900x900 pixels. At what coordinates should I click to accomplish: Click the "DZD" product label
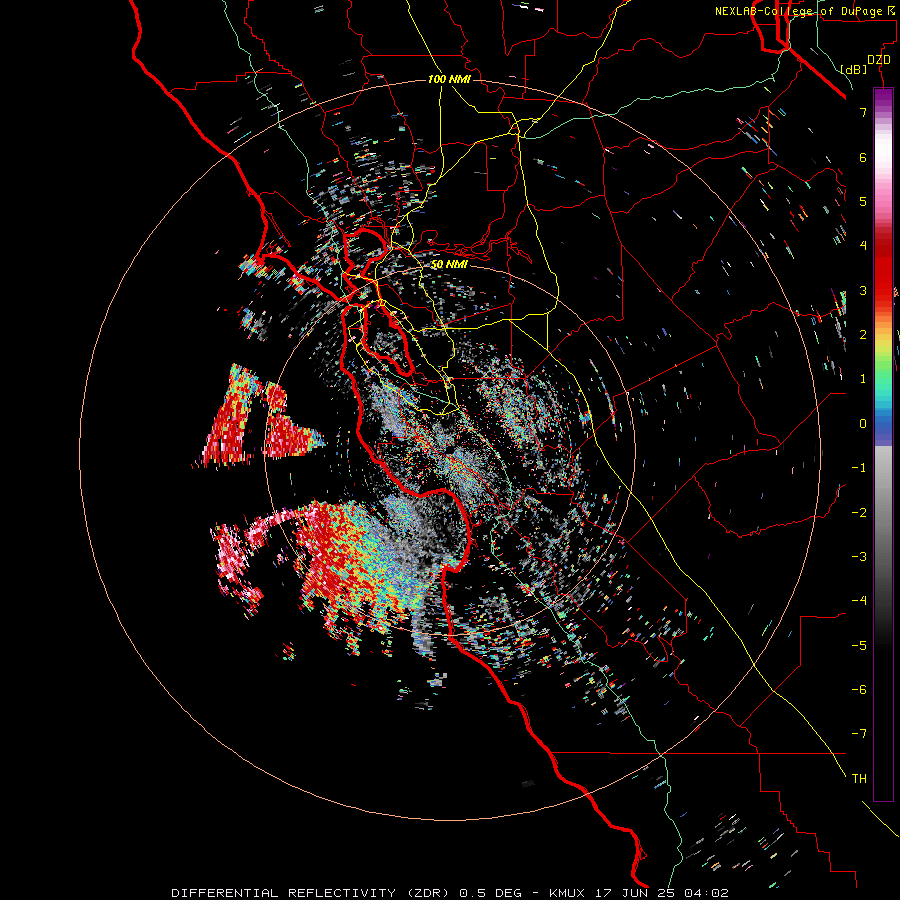[879, 60]
